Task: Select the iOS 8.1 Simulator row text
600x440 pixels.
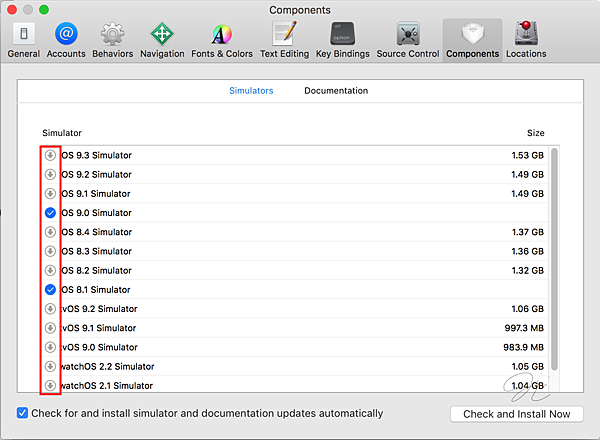Action: click(96, 290)
